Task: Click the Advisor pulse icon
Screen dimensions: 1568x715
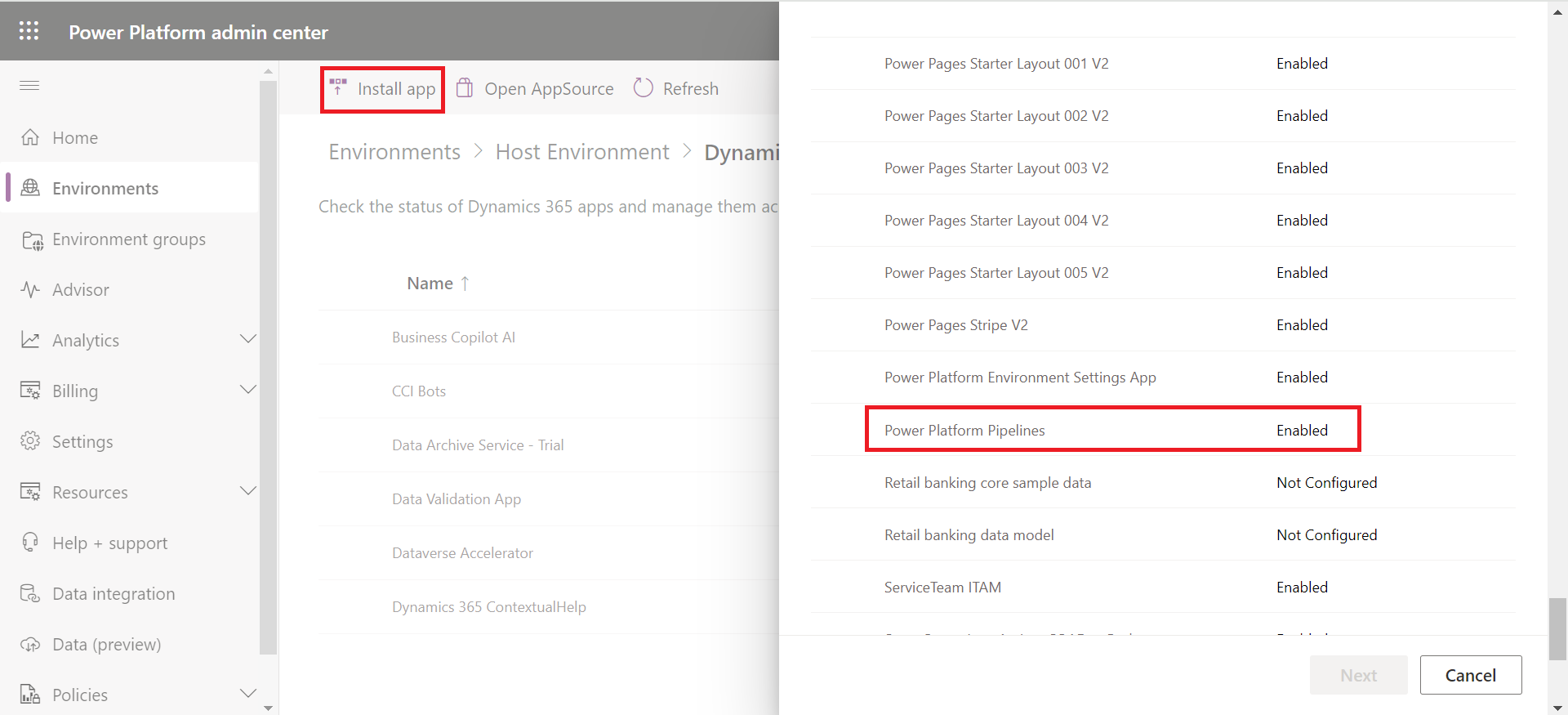Action: (30, 290)
